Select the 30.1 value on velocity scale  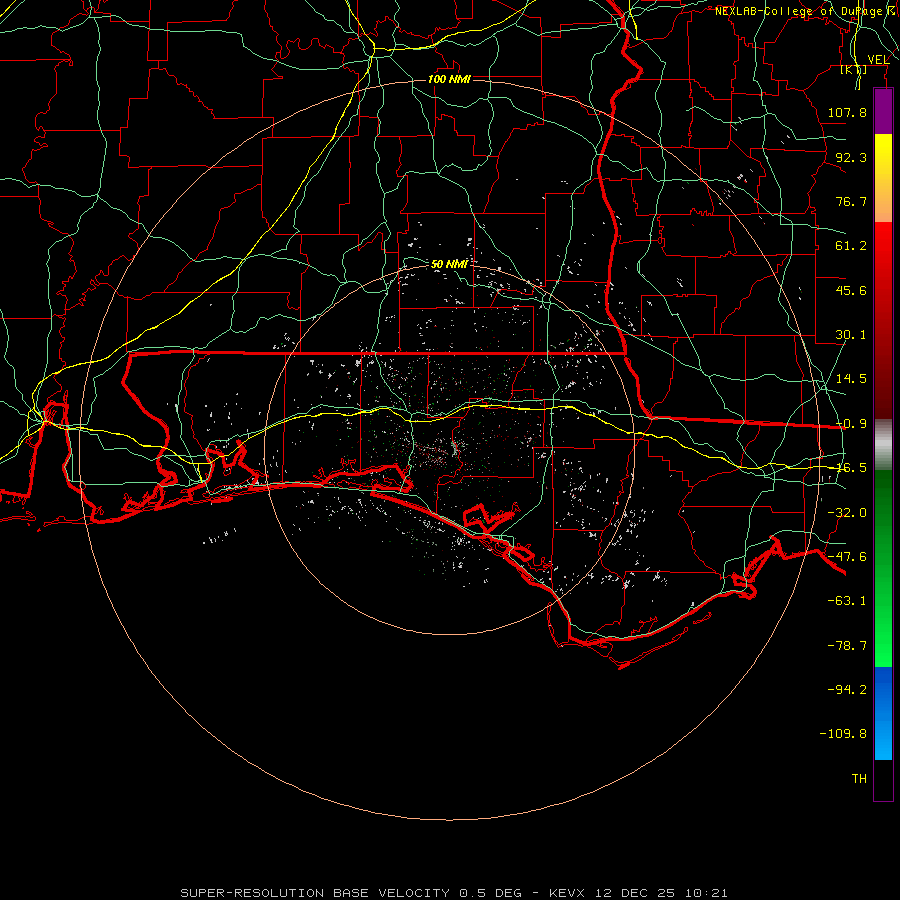[851, 335]
